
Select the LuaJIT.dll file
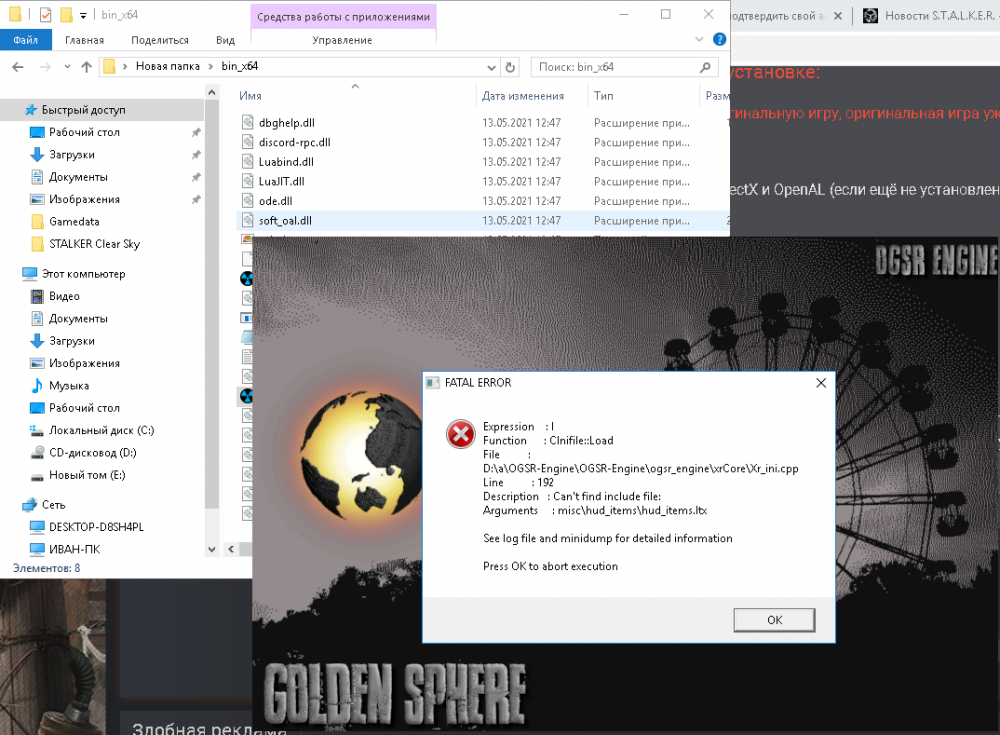pos(281,182)
